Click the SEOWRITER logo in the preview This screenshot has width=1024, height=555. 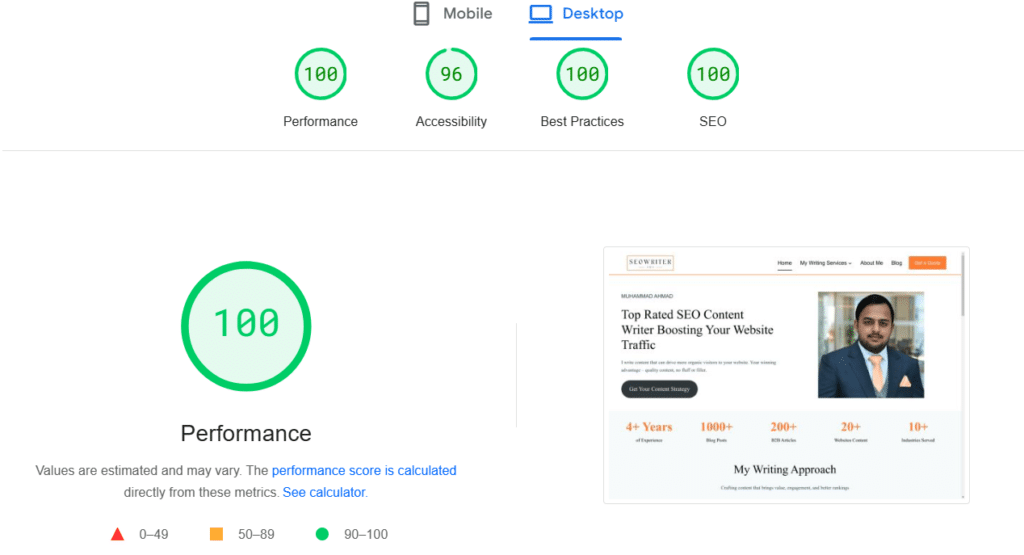tap(650, 263)
